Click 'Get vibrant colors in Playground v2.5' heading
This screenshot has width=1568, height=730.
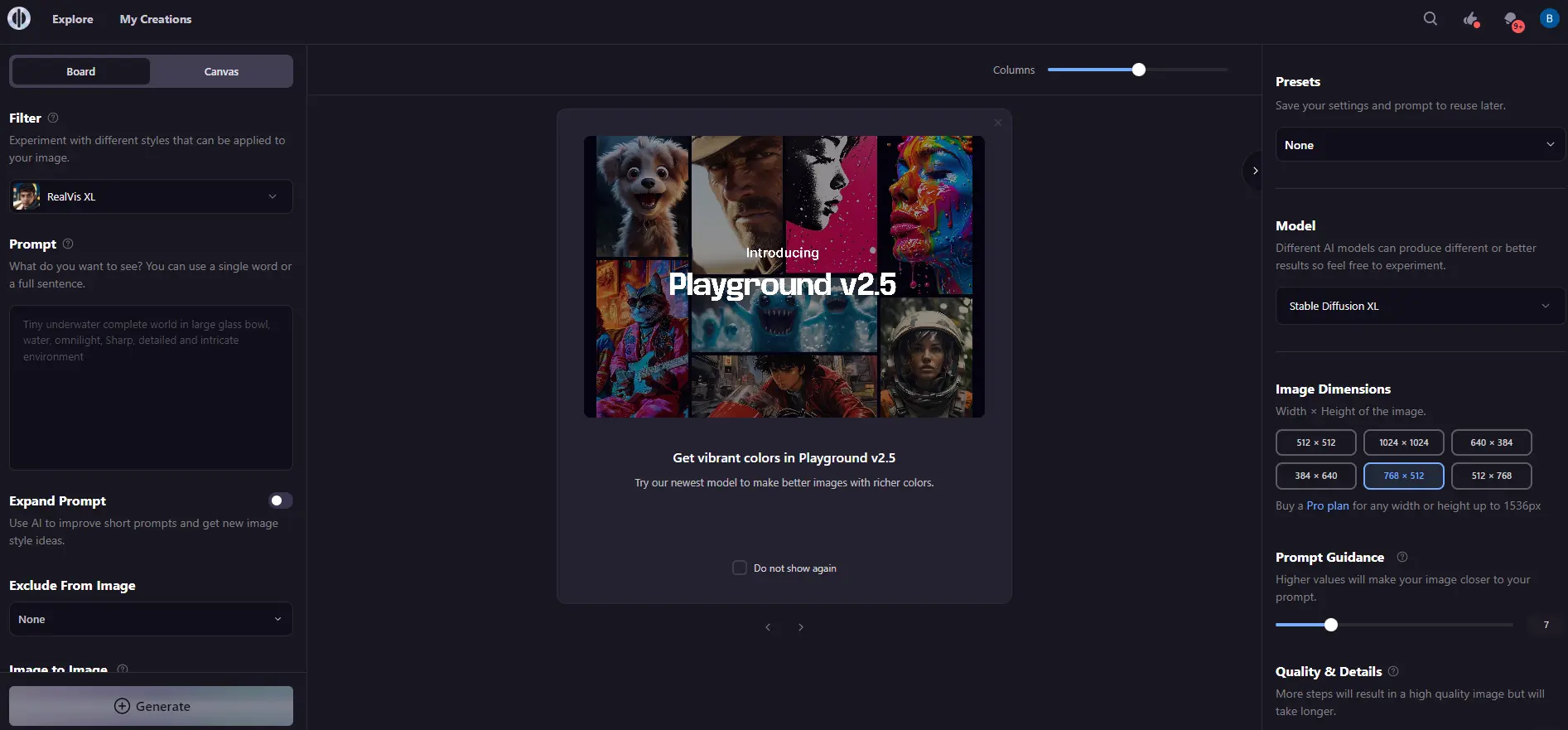(x=784, y=457)
